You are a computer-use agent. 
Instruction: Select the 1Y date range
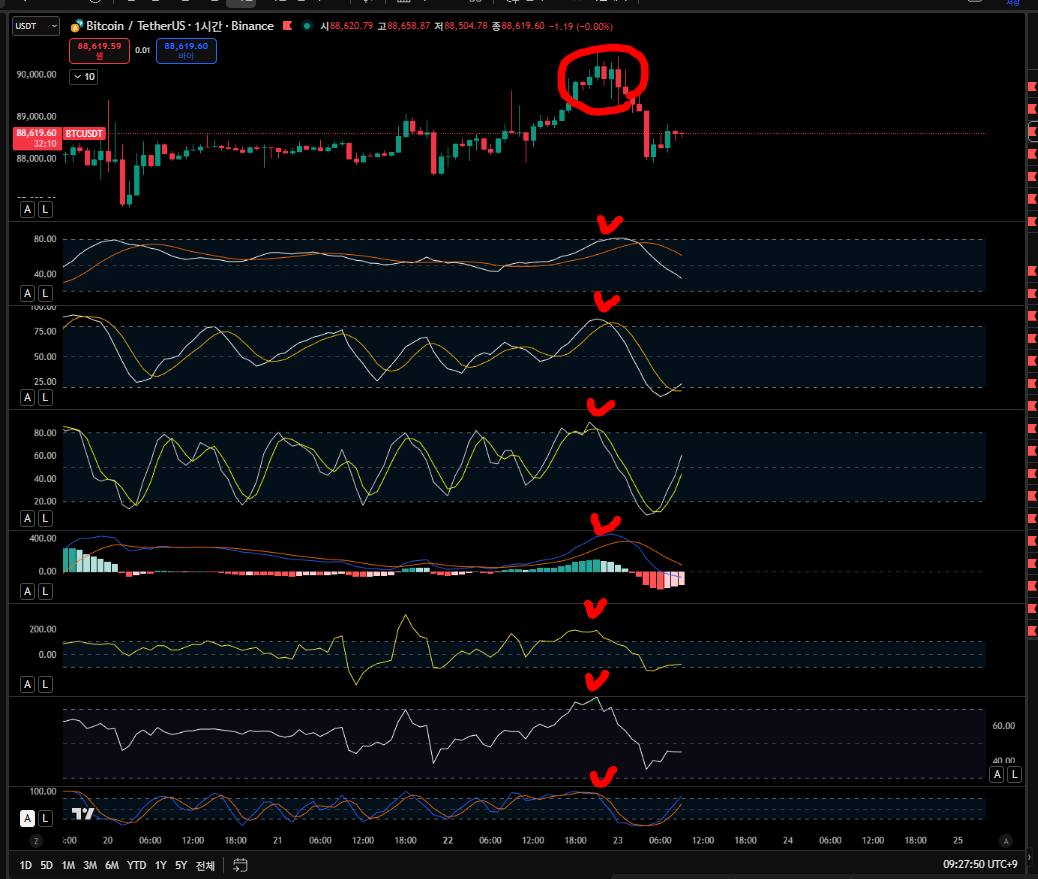pyautogui.click(x=161, y=865)
